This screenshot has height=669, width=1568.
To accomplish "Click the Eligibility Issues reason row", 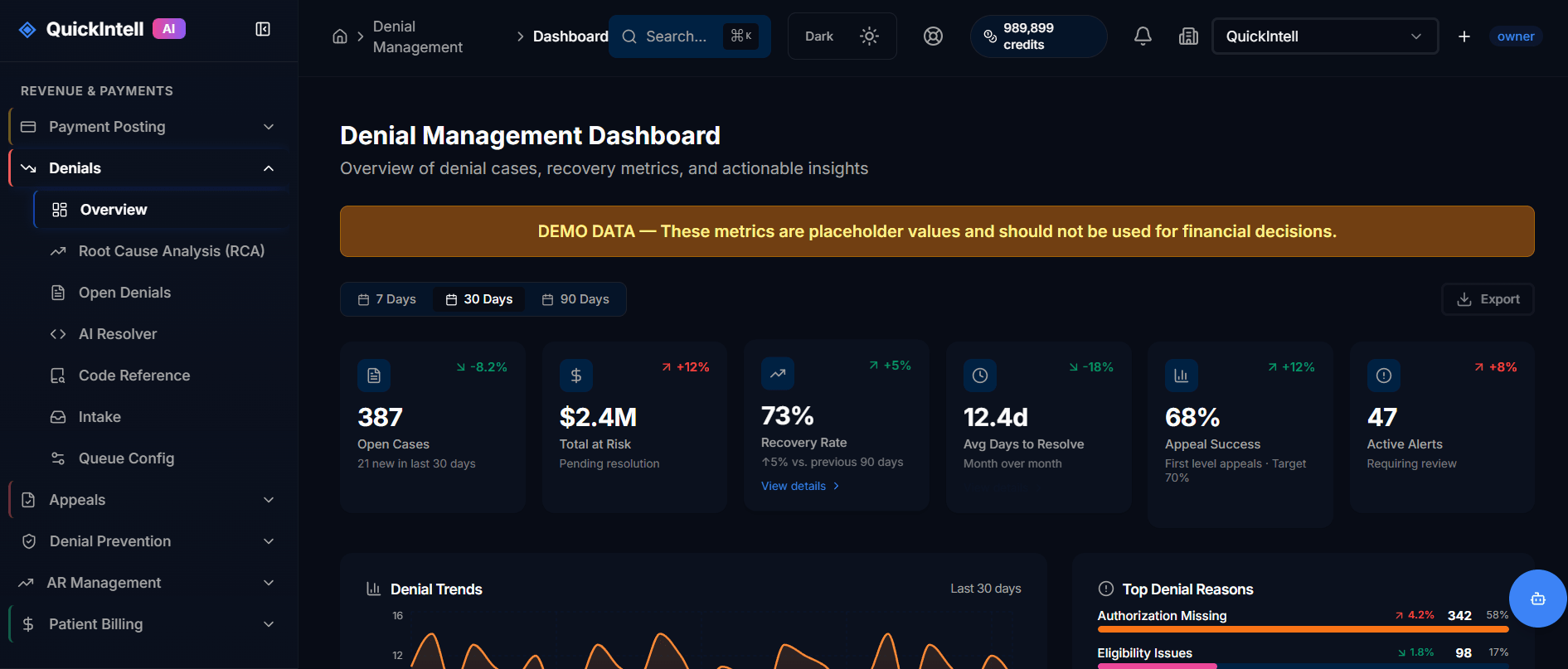I will point(1303,657).
